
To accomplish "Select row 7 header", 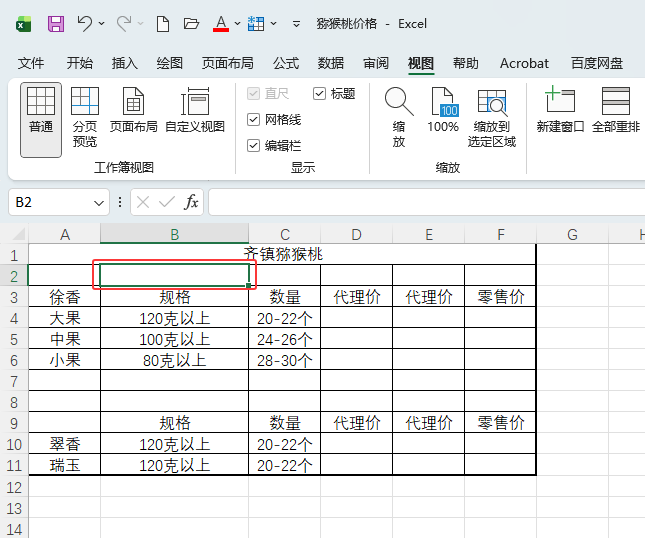I will [x=14, y=381].
